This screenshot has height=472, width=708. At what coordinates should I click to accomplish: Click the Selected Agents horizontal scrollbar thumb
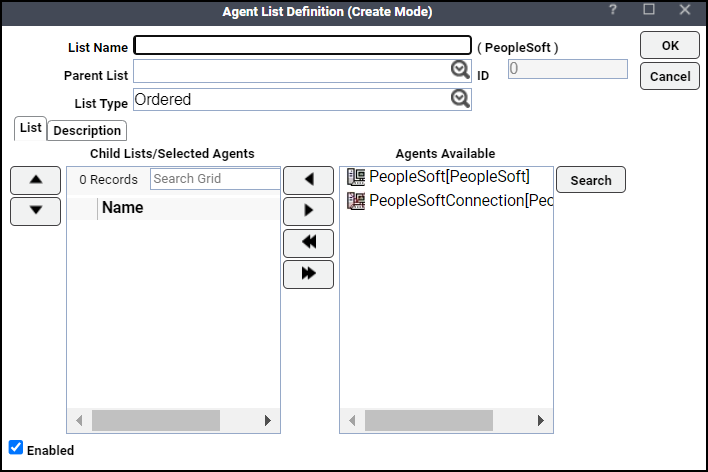(156, 421)
